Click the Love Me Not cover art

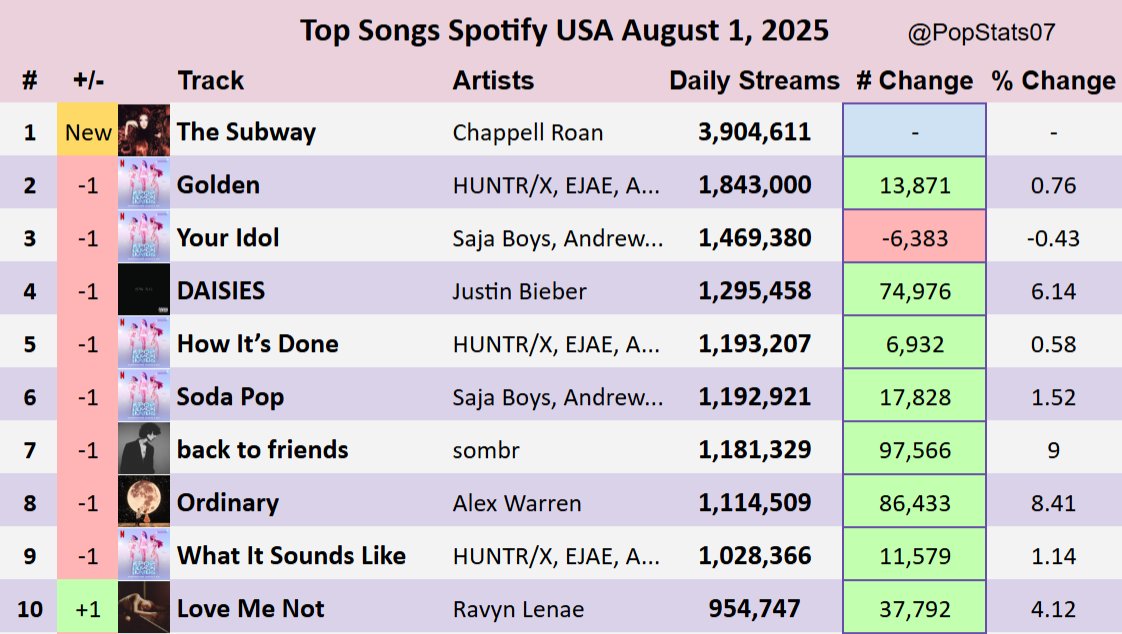coord(144,608)
